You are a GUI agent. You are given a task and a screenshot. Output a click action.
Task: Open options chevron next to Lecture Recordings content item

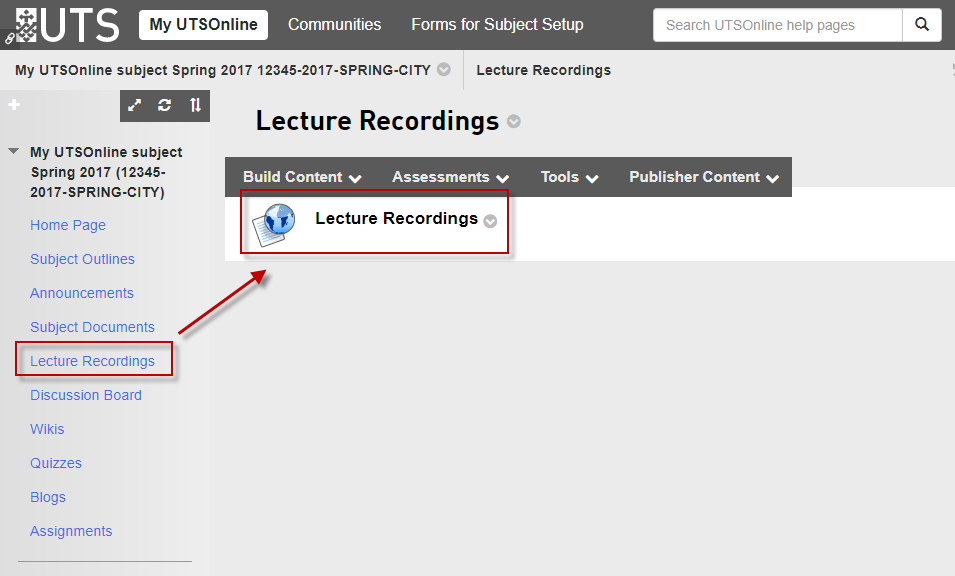tap(490, 221)
